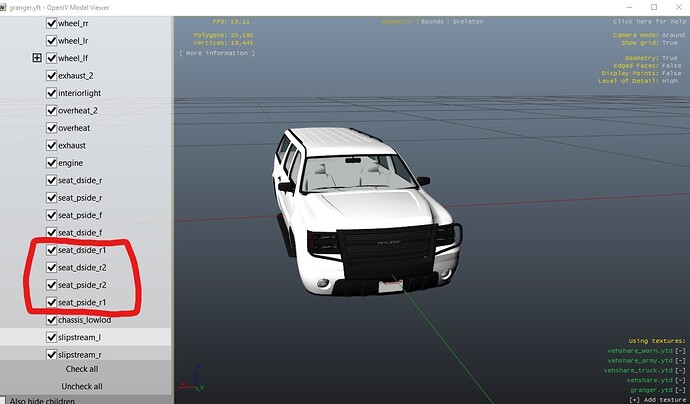Open the More information section
Screen dimensions: 690x404
tap(217, 53)
